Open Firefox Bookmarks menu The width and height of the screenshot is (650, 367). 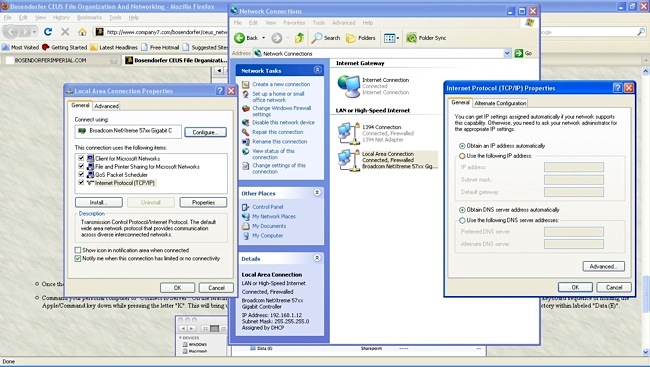[x=89, y=17]
